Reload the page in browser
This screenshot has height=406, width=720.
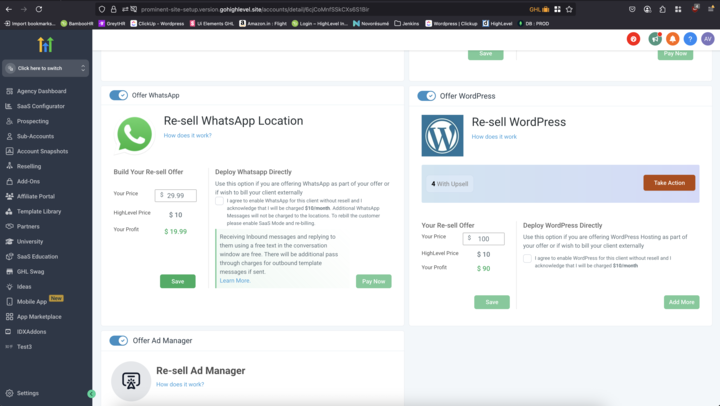tap(39, 9)
